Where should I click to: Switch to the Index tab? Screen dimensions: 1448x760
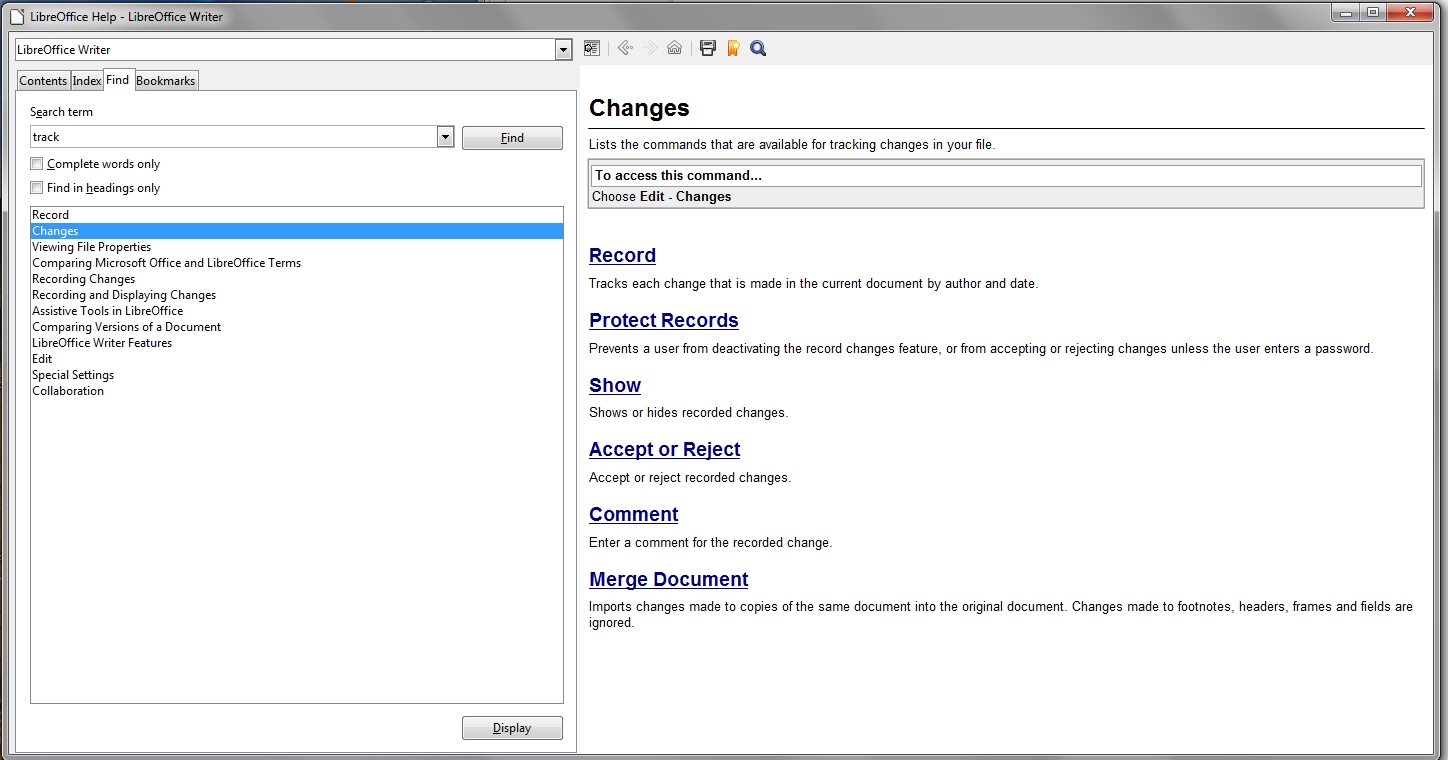coord(87,81)
